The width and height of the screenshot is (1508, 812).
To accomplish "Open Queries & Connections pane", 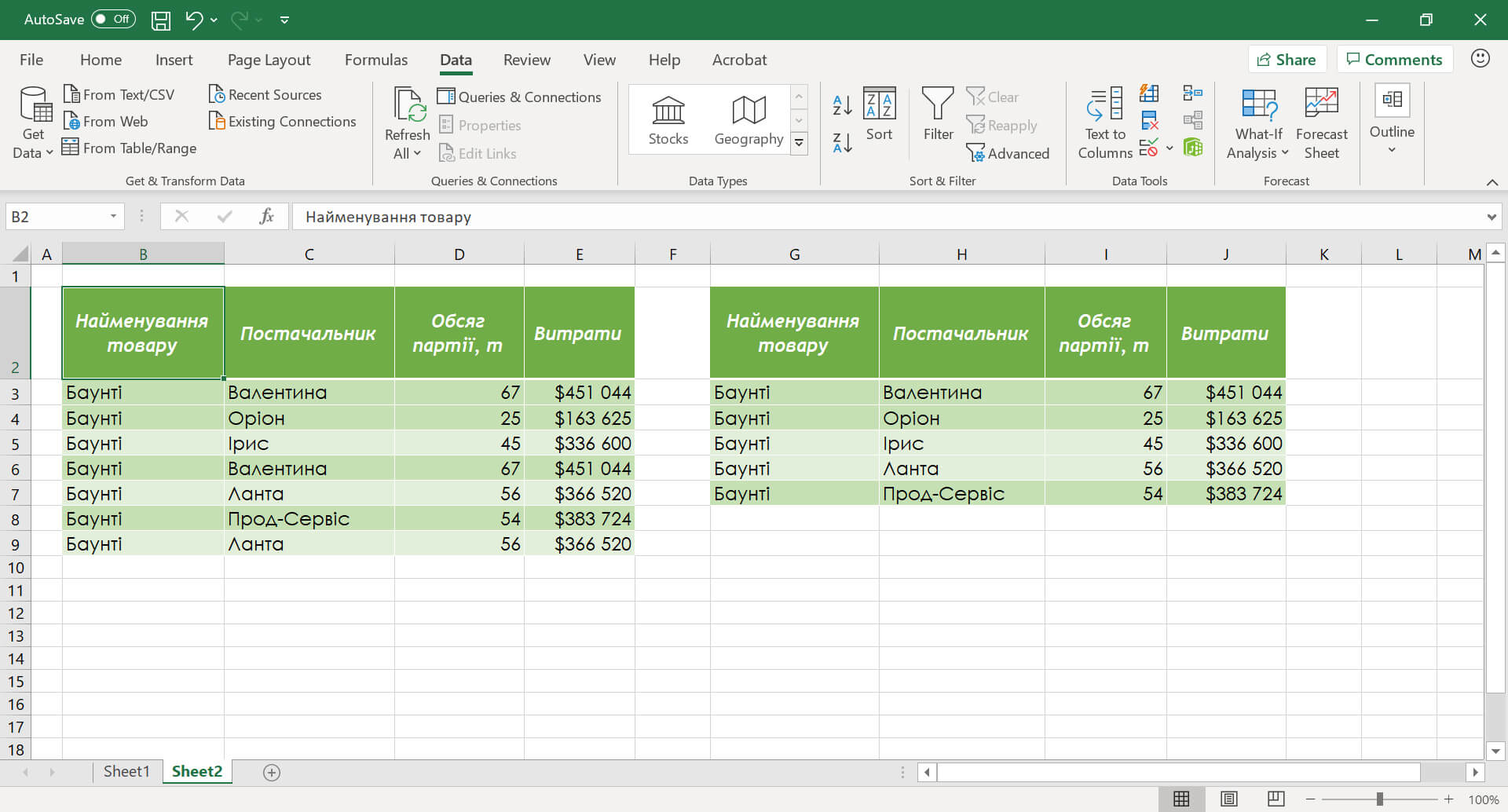I will tap(519, 97).
